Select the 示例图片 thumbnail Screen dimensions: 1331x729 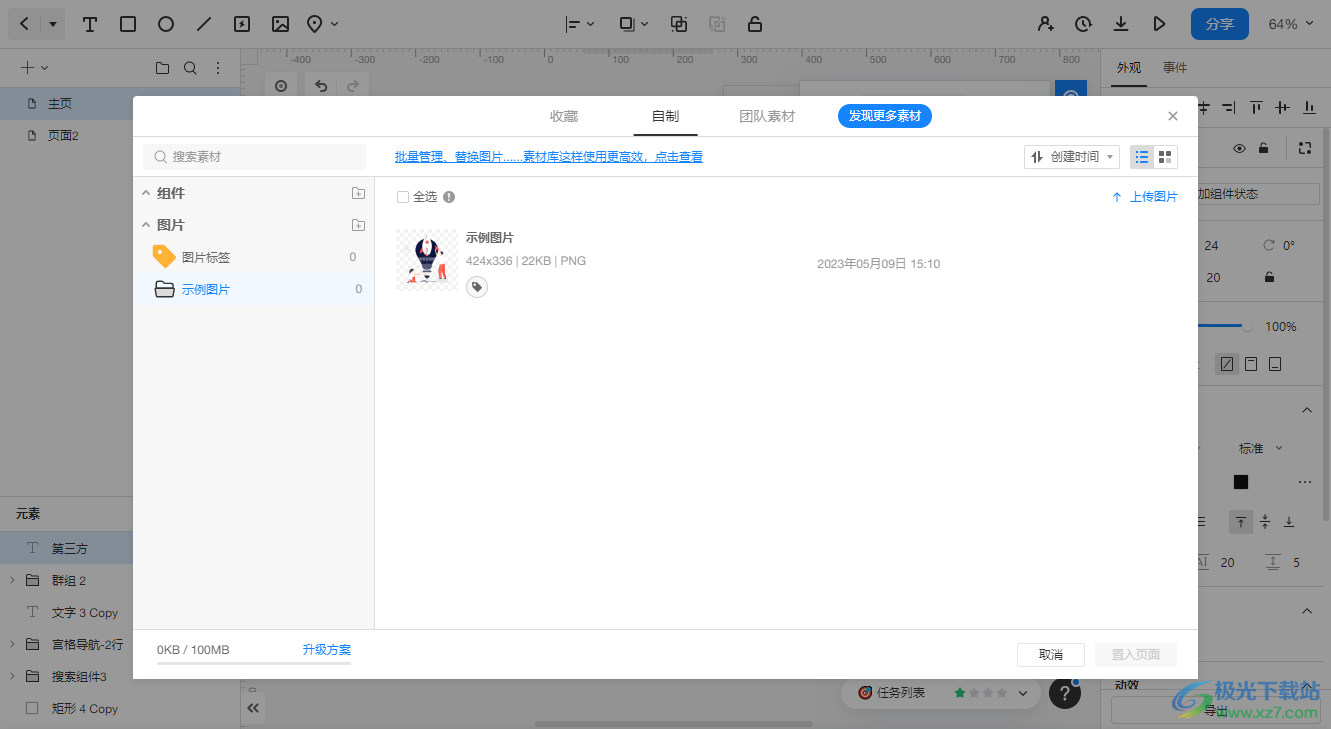[x=427, y=259]
